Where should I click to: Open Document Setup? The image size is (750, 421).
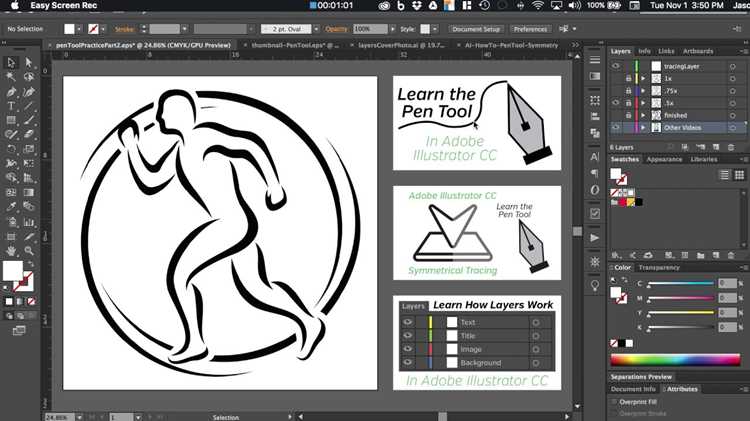point(476,29)
